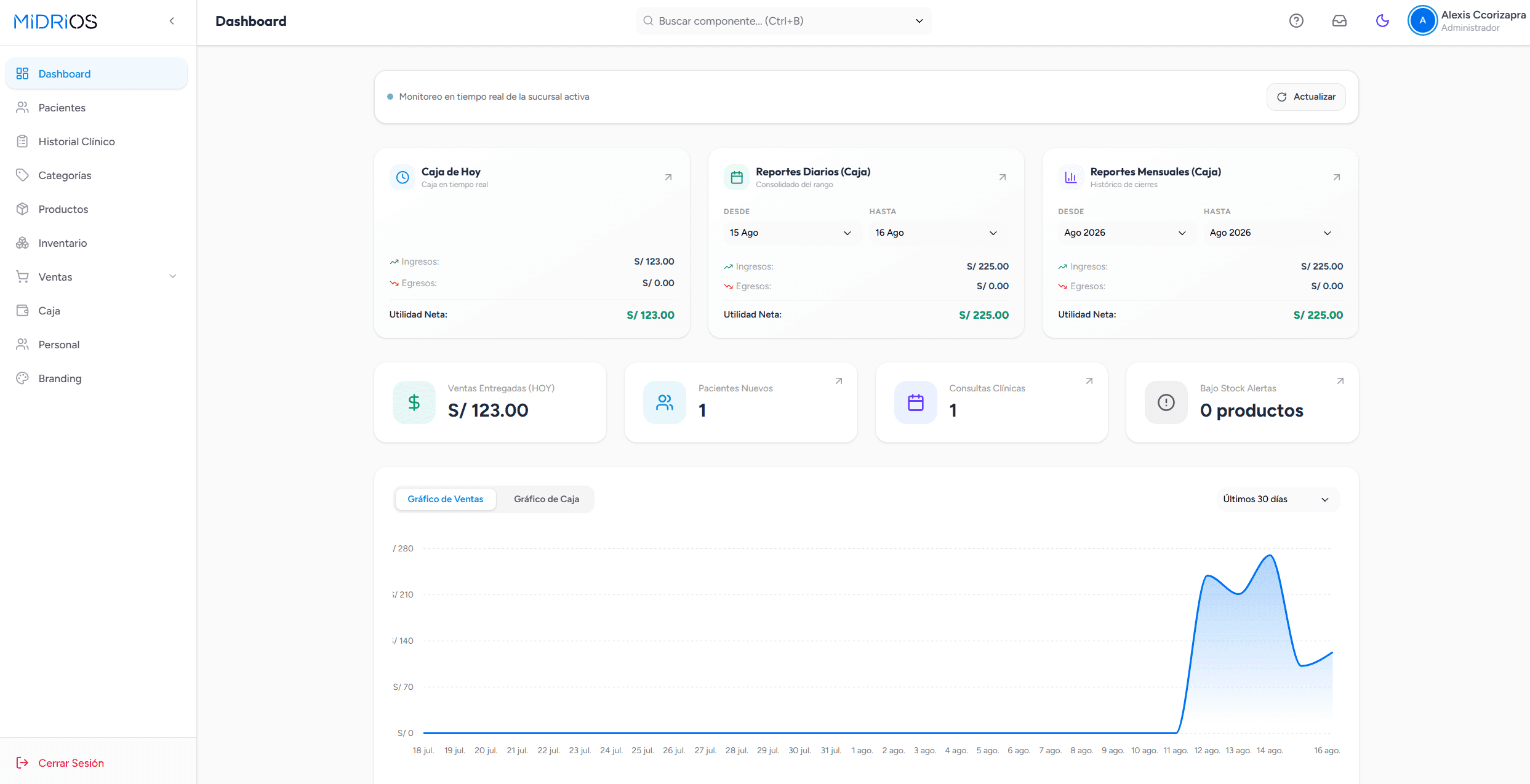Open Caja in the sidebar
The image size is (1530, 784).
(97, 311)
